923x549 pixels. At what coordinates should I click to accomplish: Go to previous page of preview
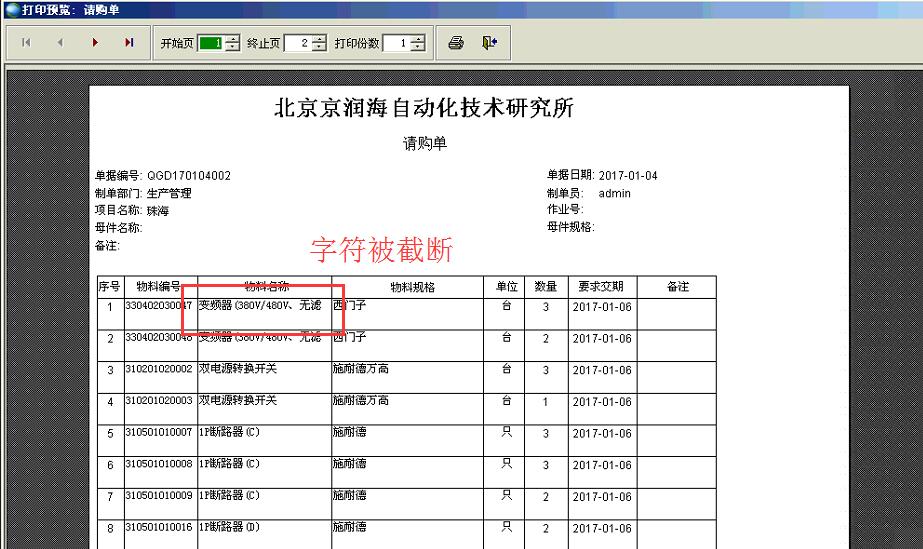point(60,43)
